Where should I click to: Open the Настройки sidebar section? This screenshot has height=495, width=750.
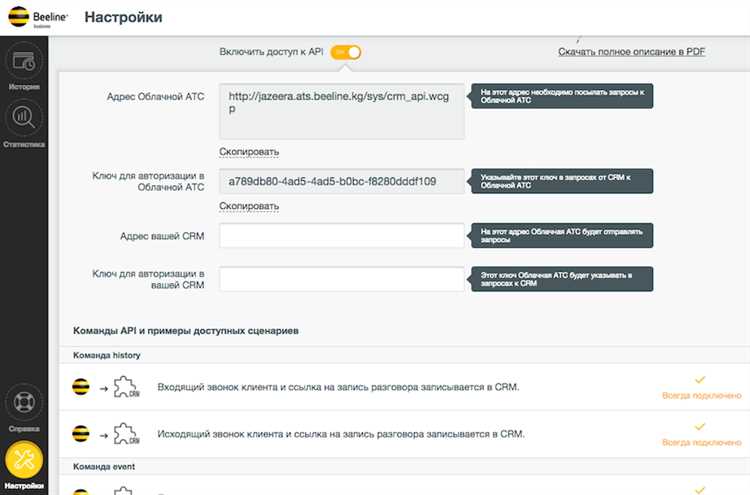(24, 465)
